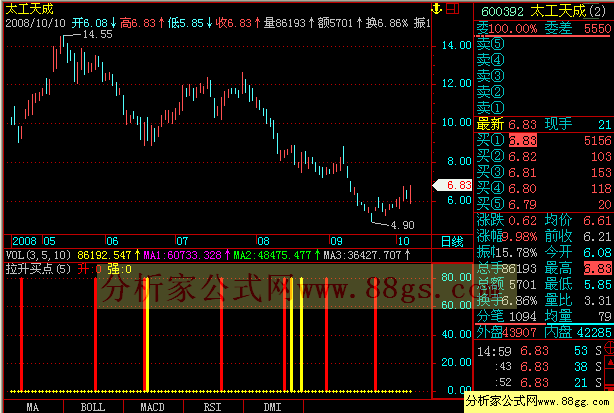Viewport: 614px width, 413px height.
Task: Click the 内盘 42285 value
Action: 578,332
